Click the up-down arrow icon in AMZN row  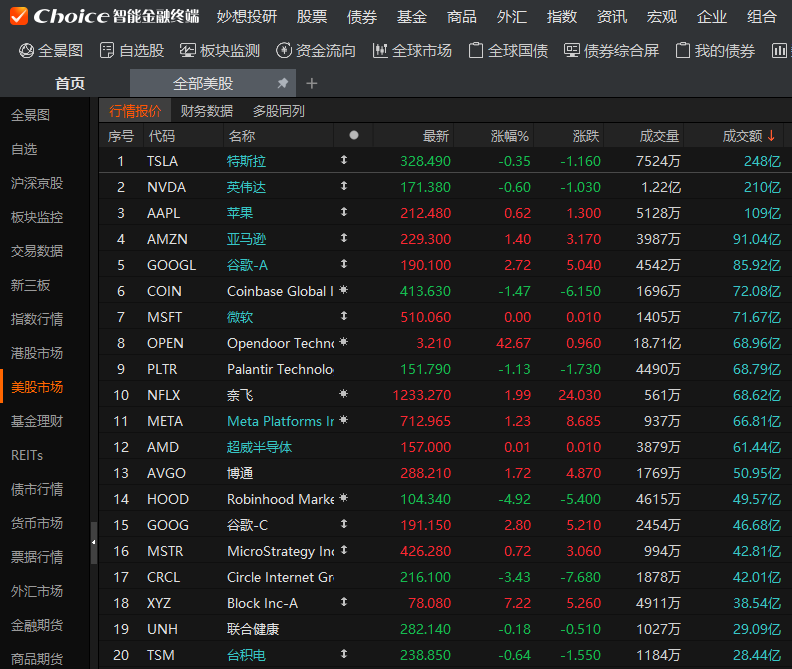[x=343, y=238]
